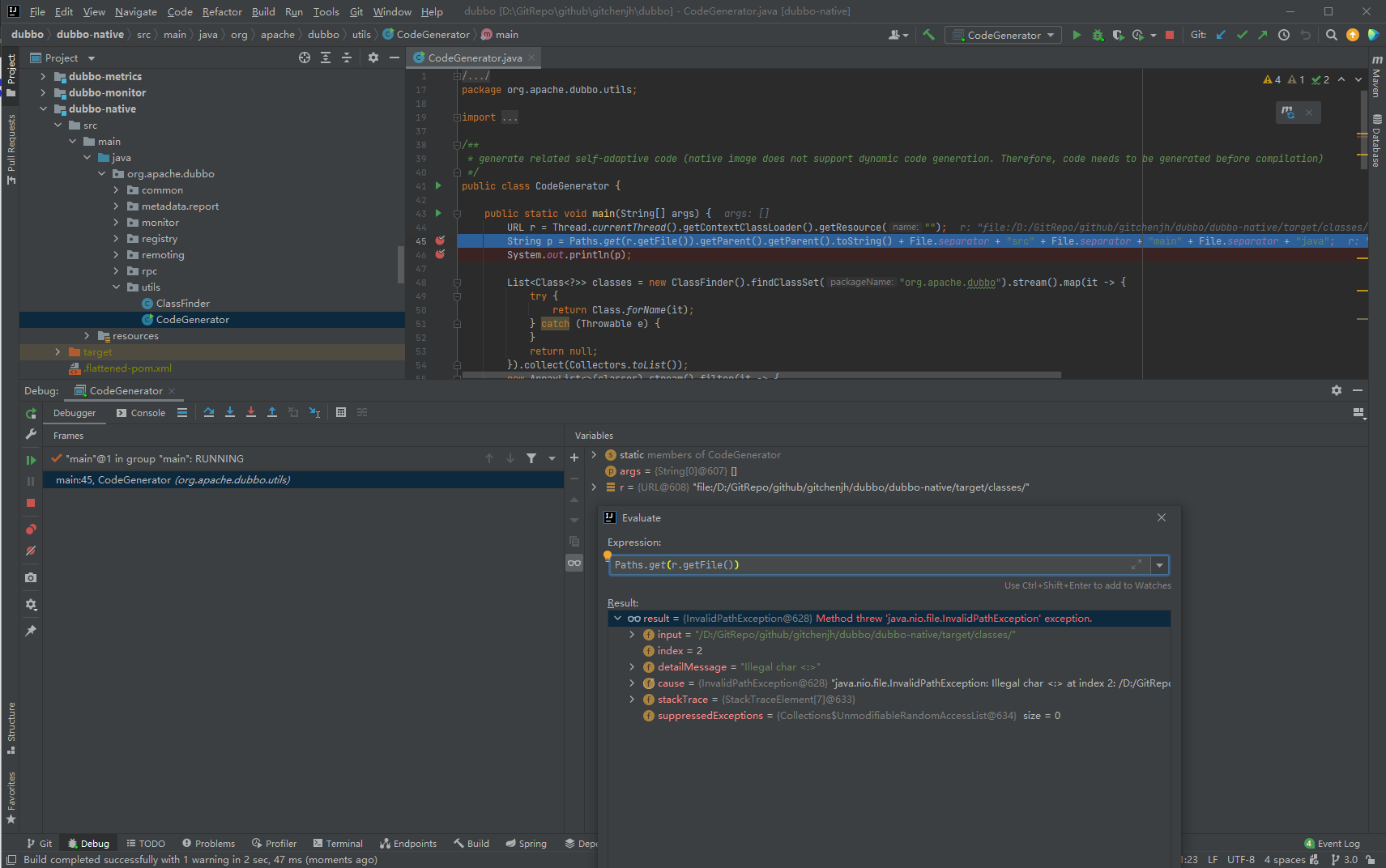Viewport: 1386px width, 868px height.
Task: Toggle Mute Breakpoints in the debug sidebar
Action: 31,551
